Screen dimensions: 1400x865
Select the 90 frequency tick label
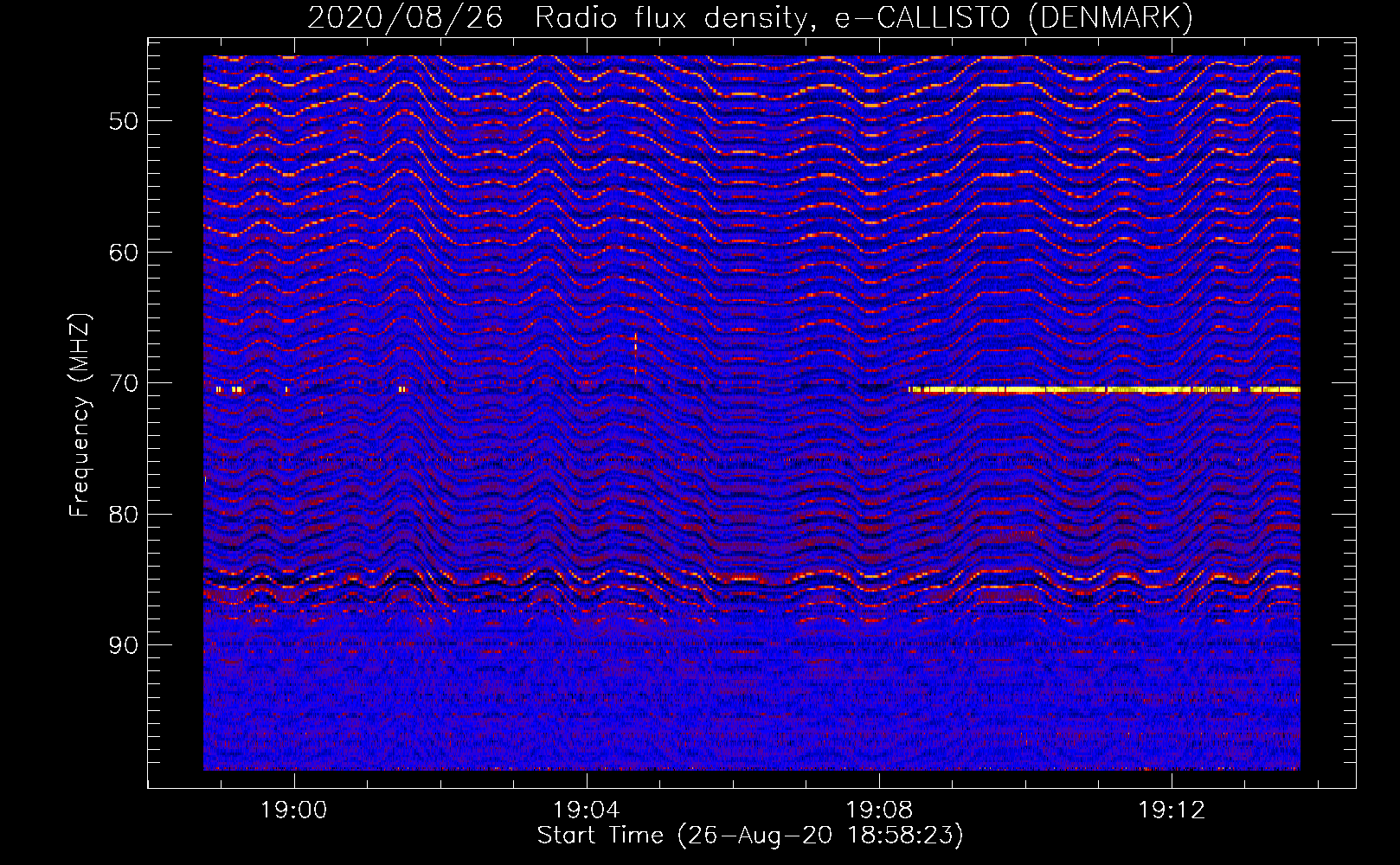(x=124, y=645)
